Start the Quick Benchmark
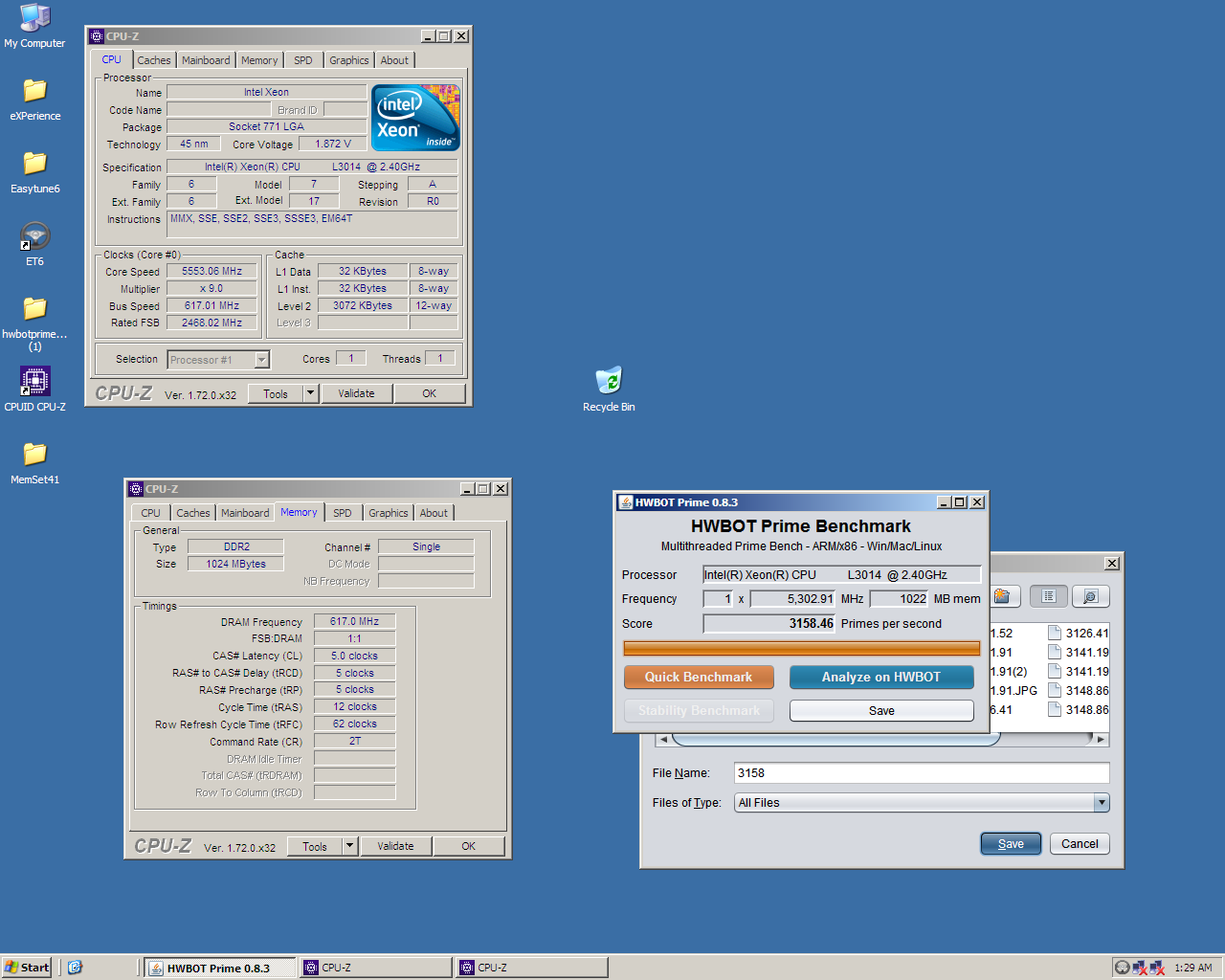Viewport: 1225px width, 980px height. [699, 677]
